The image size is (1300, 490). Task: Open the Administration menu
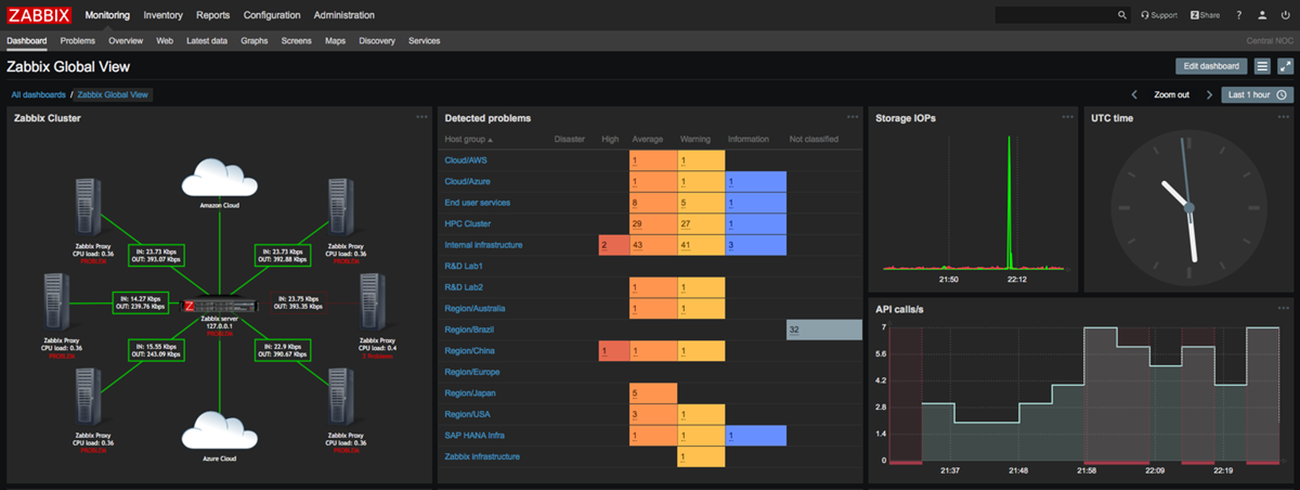point(344,15)
